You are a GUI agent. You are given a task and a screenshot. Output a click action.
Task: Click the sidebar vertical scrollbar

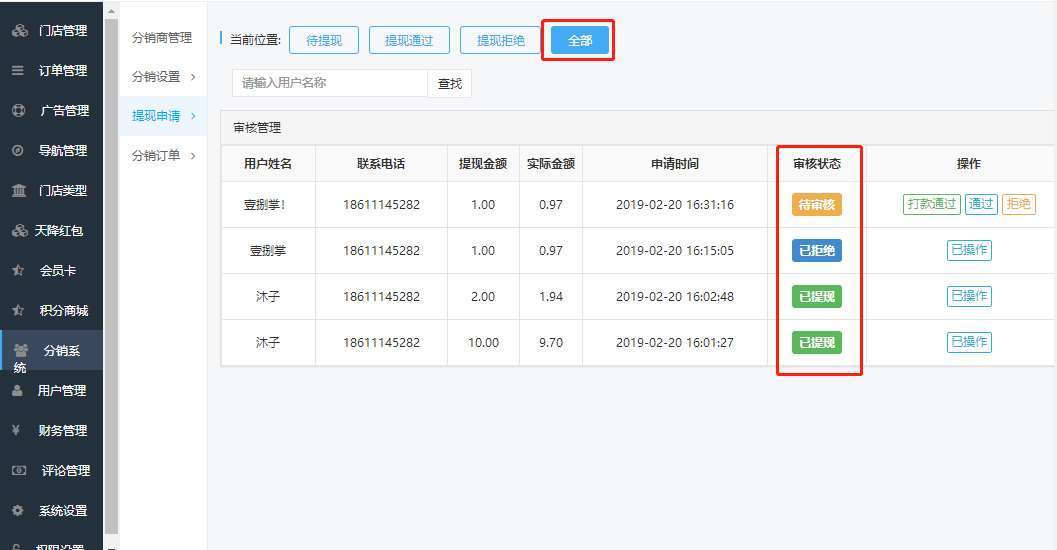(111, 276)
